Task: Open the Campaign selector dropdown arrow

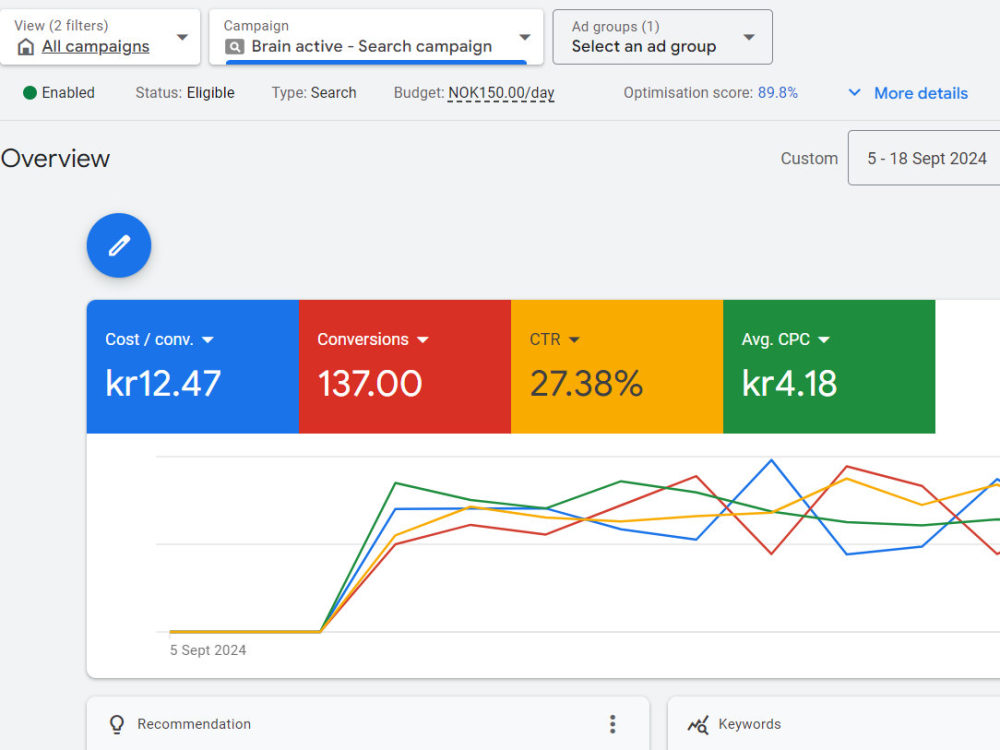Action: (525, 37)
